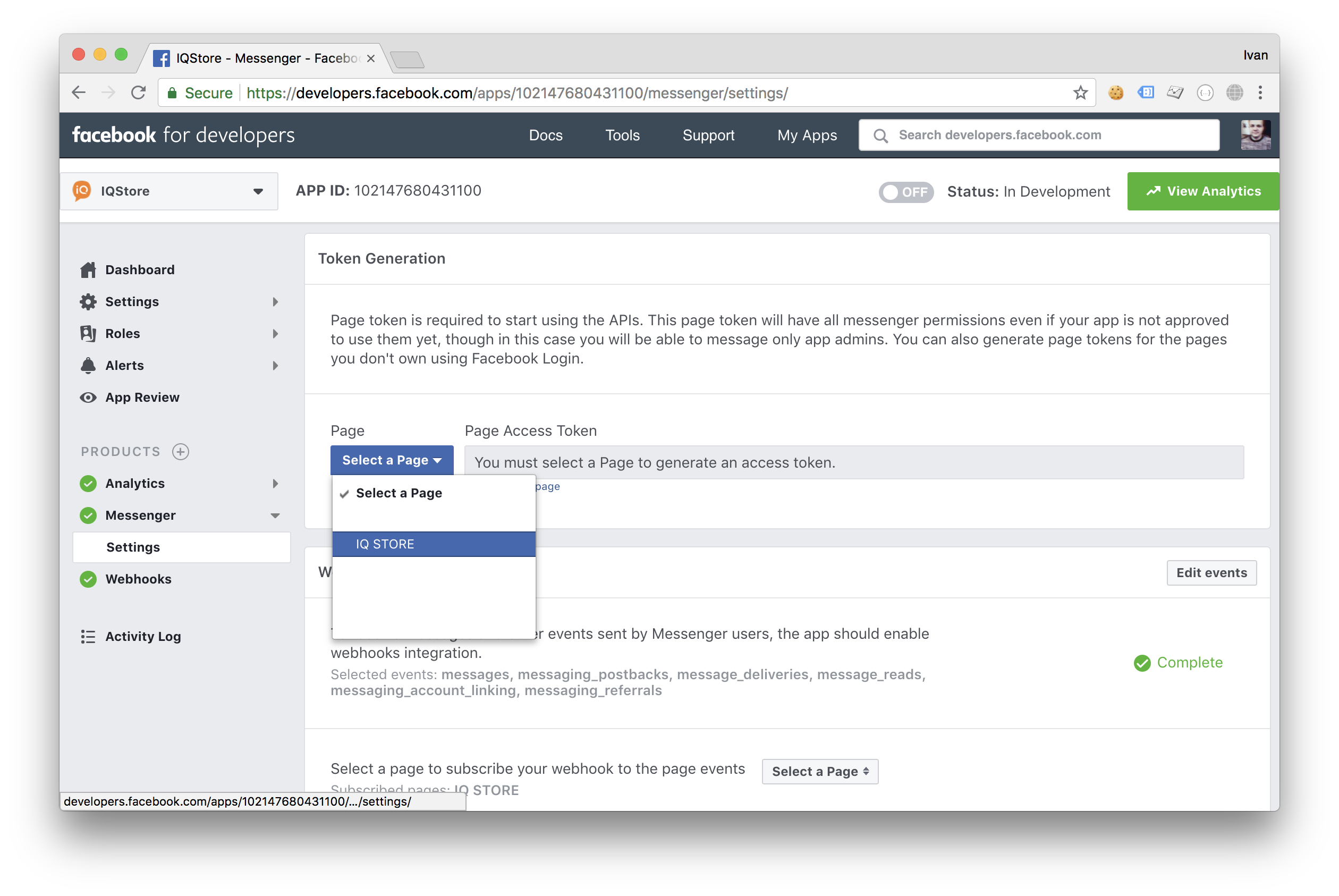1339x896 pixels.
Task: Open the IQStore app selector dropdown
Action: [x=169, y=191]
